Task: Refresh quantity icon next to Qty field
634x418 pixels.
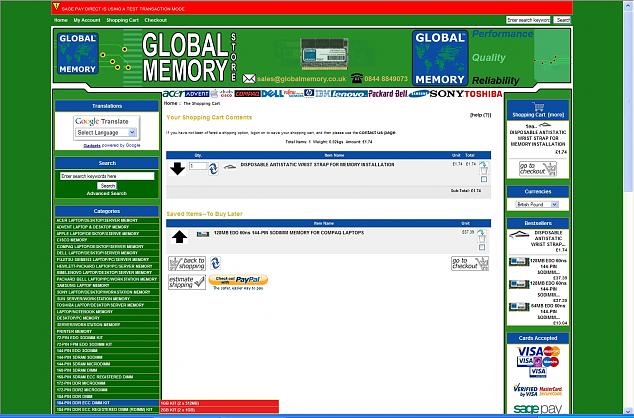Action: click(213, 169)
